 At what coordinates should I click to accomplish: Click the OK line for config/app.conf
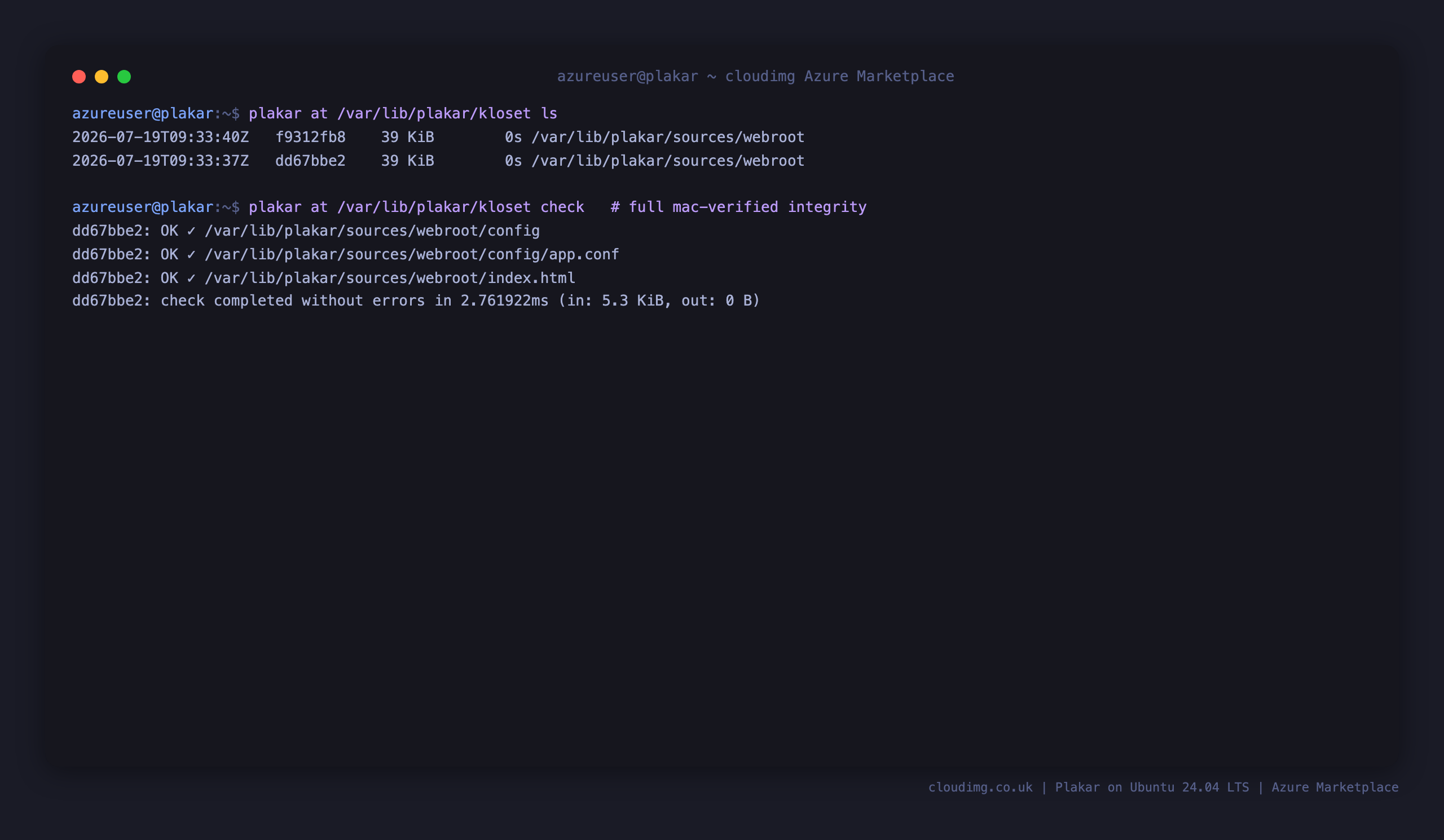[346, 254]
